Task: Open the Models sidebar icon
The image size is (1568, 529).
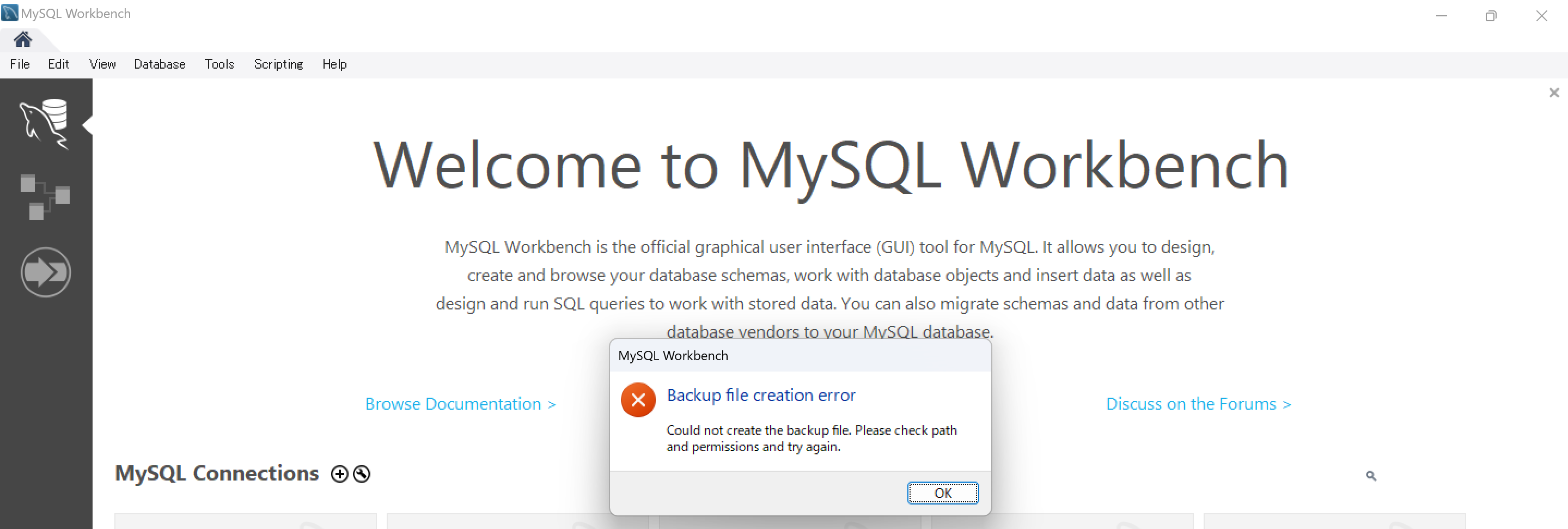Action: [x=45, y=197]
